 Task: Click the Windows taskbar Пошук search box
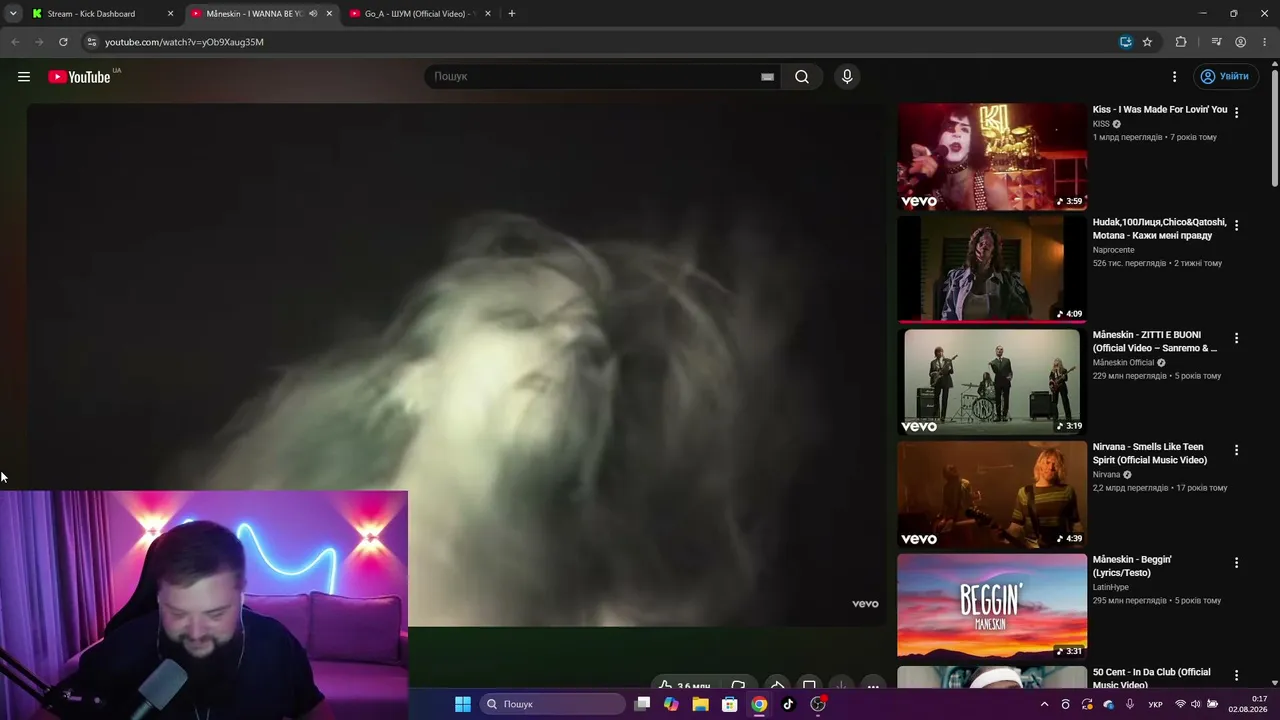point(553,704)
